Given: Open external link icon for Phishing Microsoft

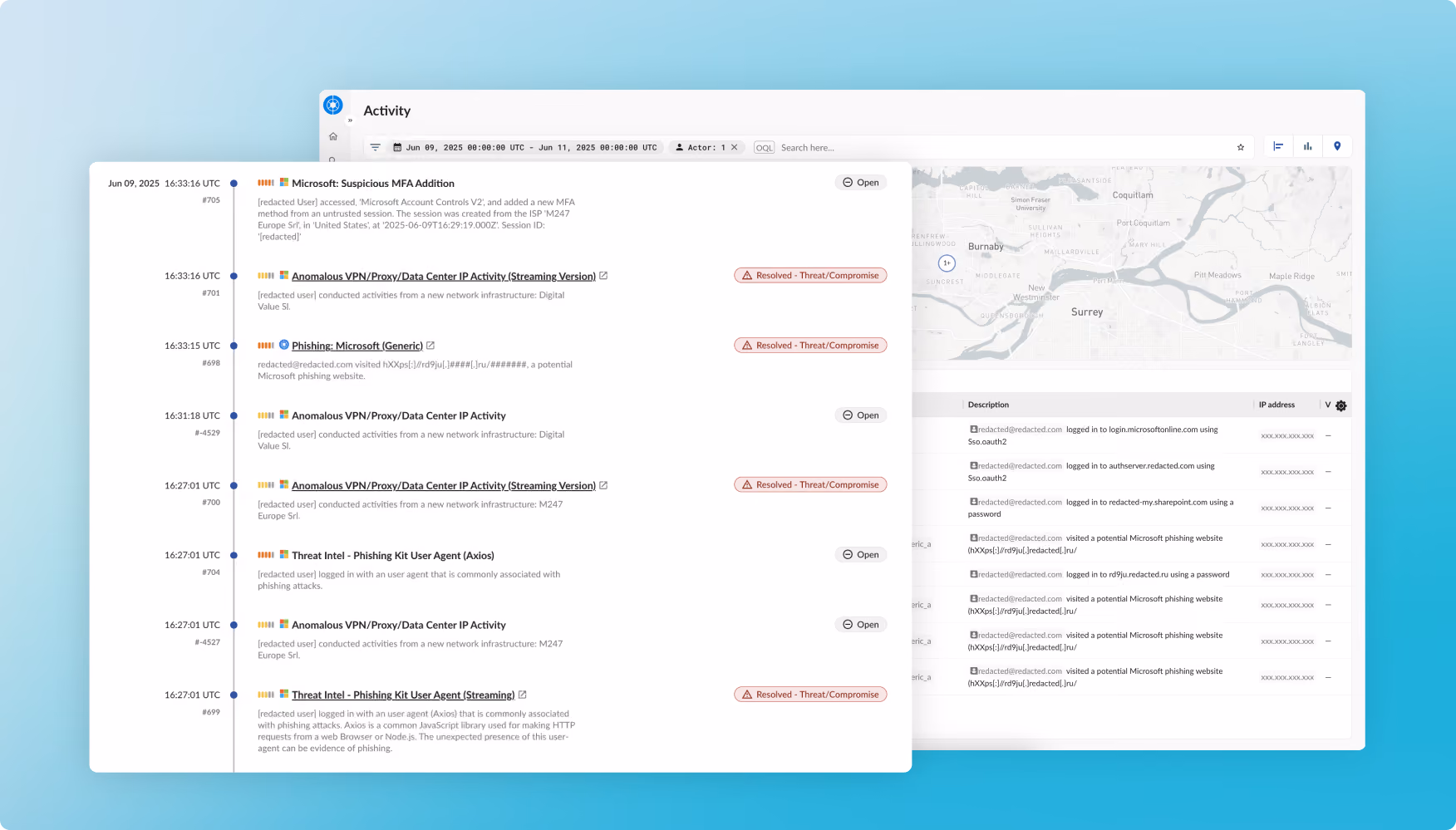Looking at the screenshot, I should point(430,346).
